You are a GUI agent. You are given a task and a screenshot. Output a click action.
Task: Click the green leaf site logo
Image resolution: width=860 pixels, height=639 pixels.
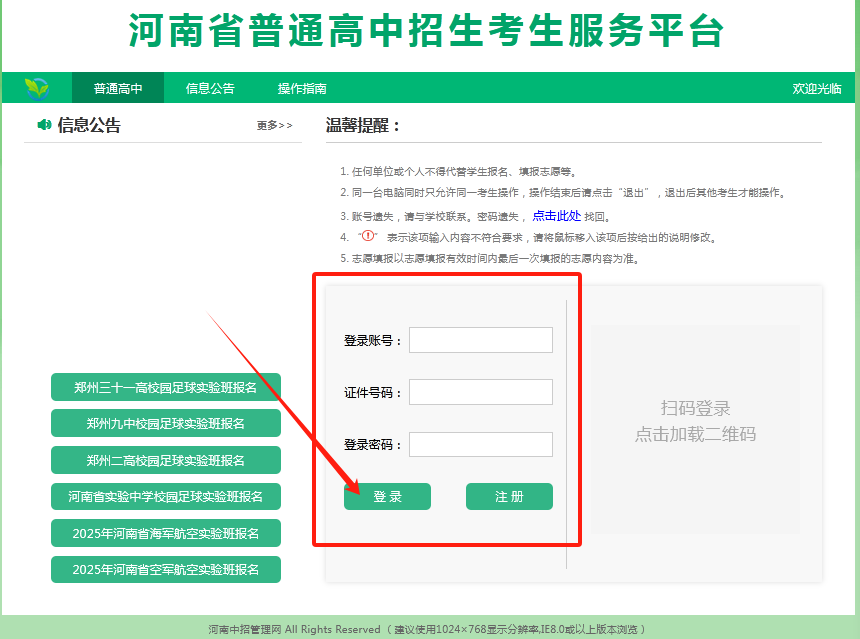37,88
